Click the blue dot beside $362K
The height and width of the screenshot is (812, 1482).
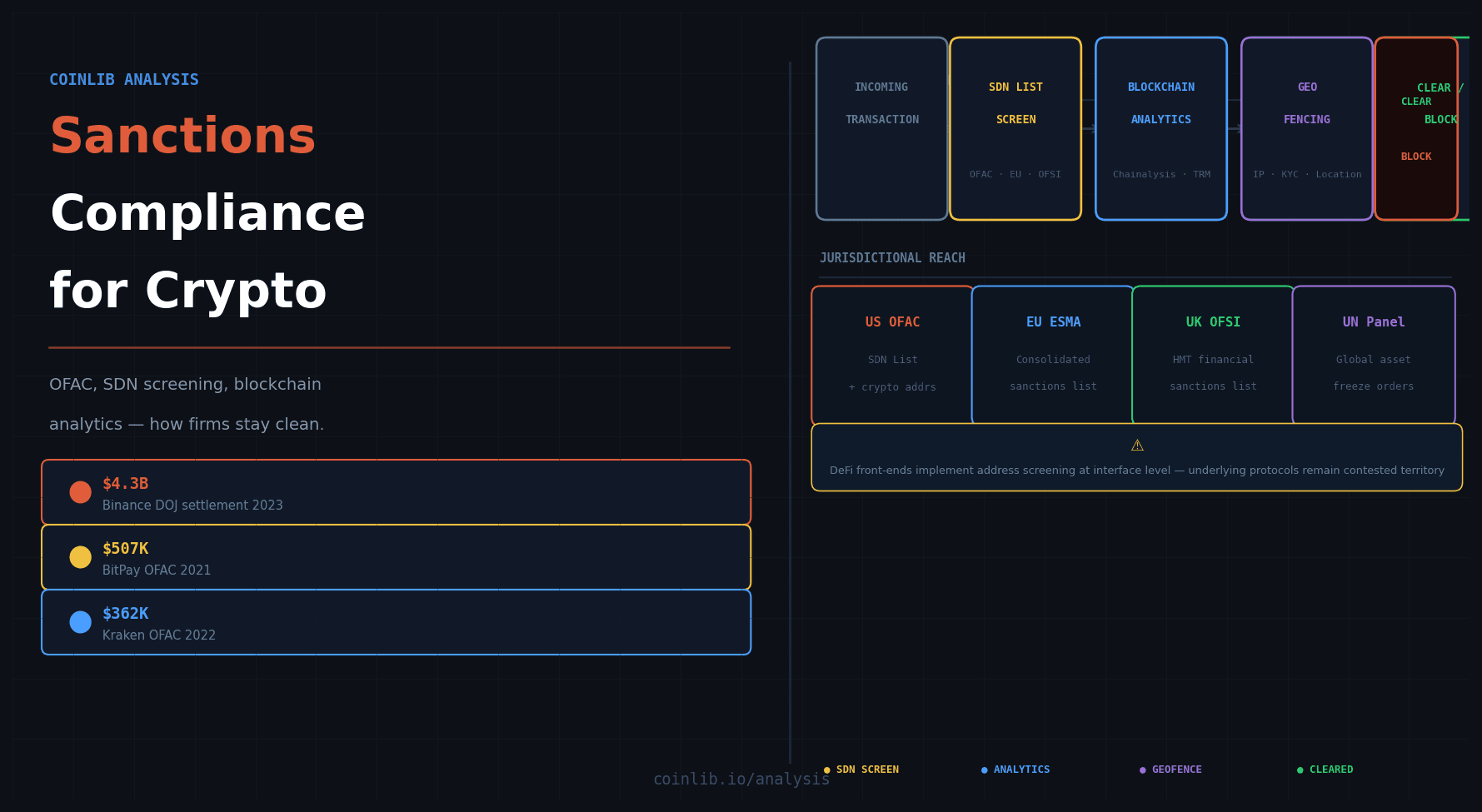pyautogui.click(x=80, y=622)
